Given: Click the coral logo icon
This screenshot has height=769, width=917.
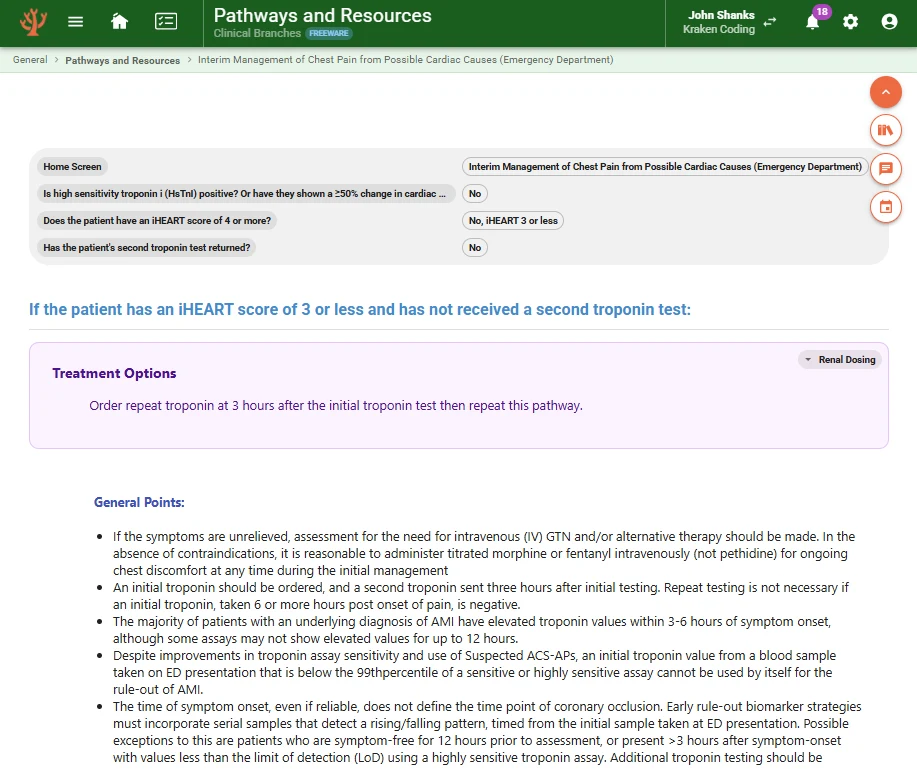Looking at the screenshot, I should [x=33, y=22].
